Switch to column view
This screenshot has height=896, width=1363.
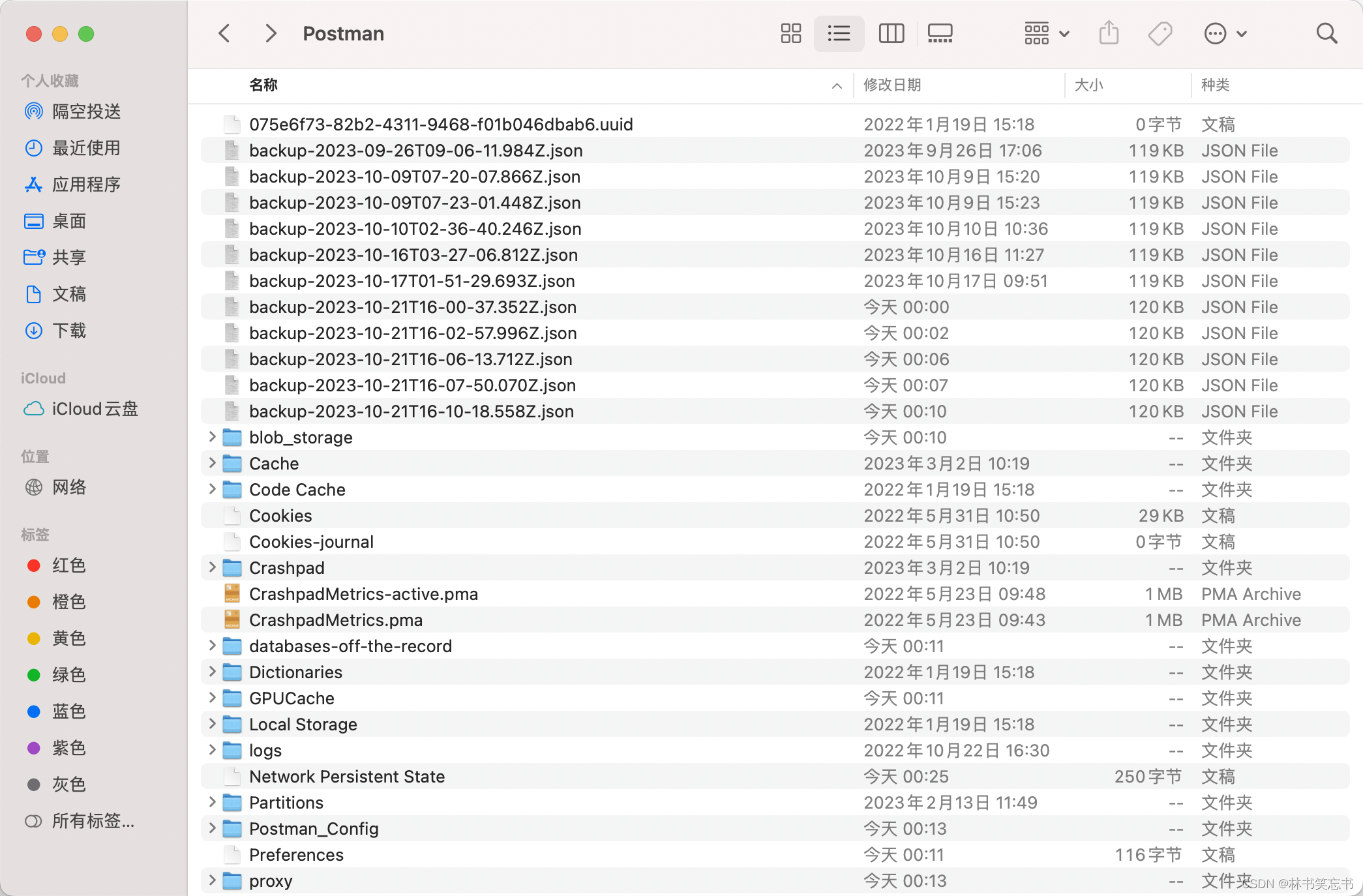click(891, 33)
